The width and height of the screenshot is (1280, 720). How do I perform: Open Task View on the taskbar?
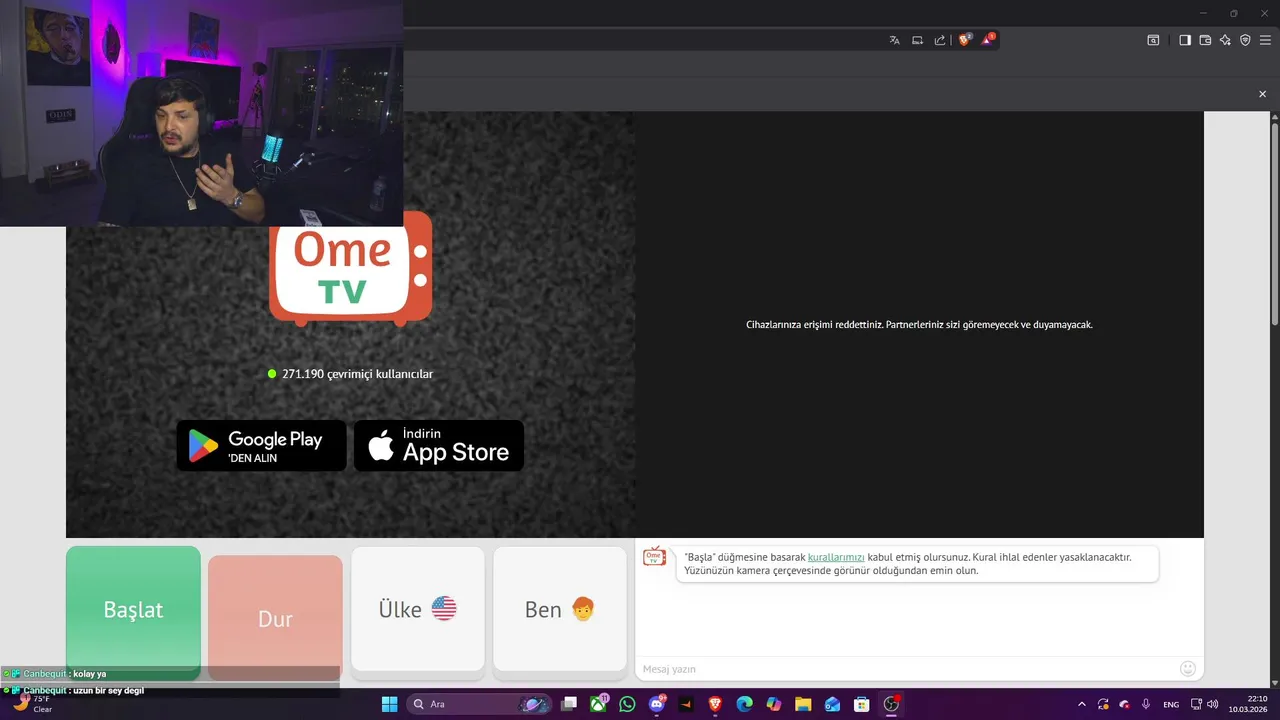(x=569, y=704)
